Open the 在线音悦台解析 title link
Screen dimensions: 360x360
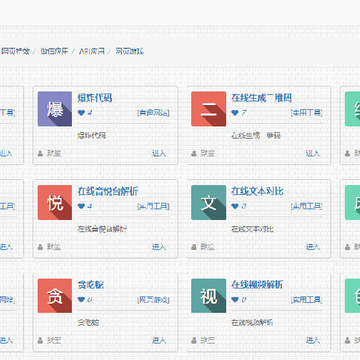coord(108,191)
